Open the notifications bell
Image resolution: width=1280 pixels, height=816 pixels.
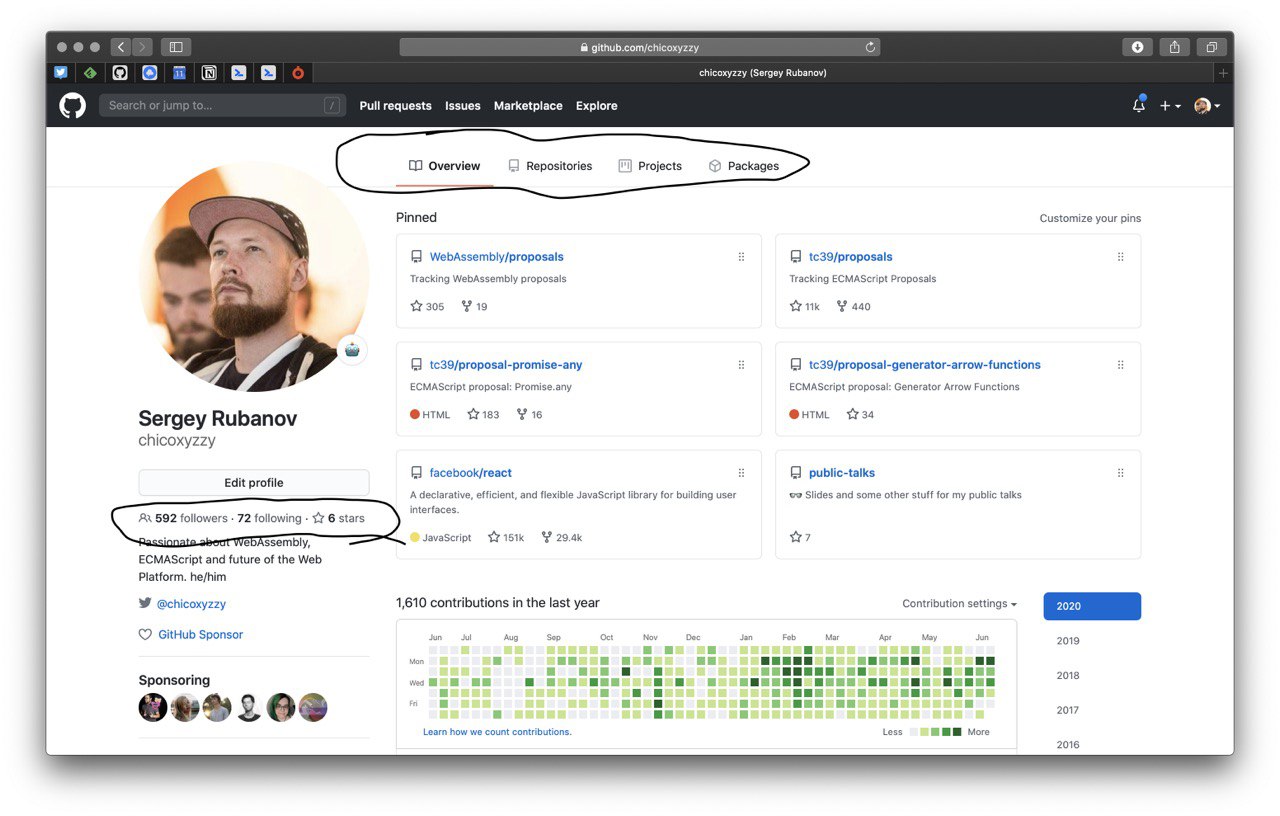1139,105
